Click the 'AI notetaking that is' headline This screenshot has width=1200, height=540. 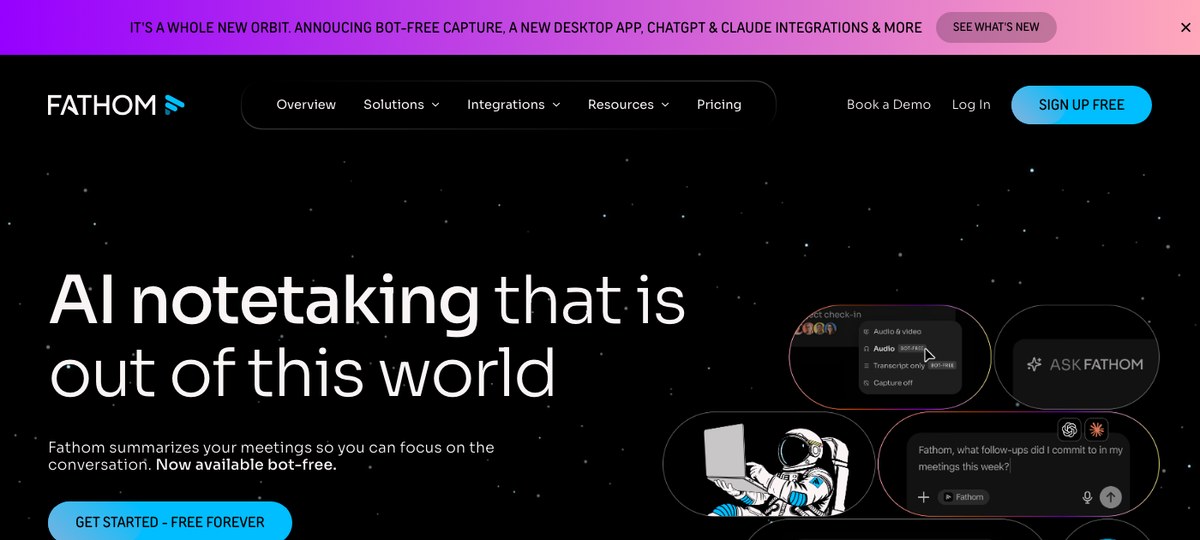coord(367,300)
